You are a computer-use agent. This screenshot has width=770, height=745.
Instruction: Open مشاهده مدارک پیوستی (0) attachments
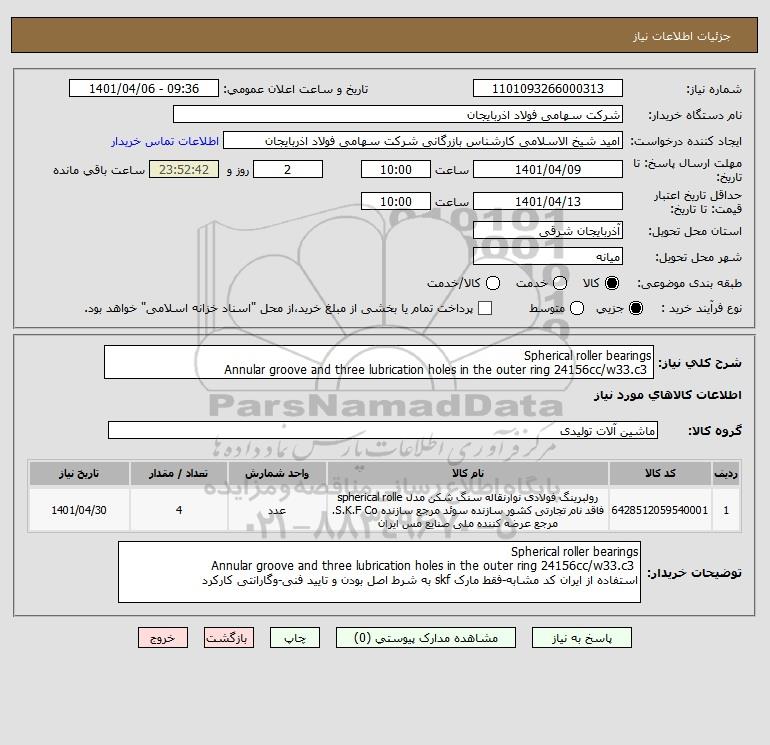pos(426,637)
